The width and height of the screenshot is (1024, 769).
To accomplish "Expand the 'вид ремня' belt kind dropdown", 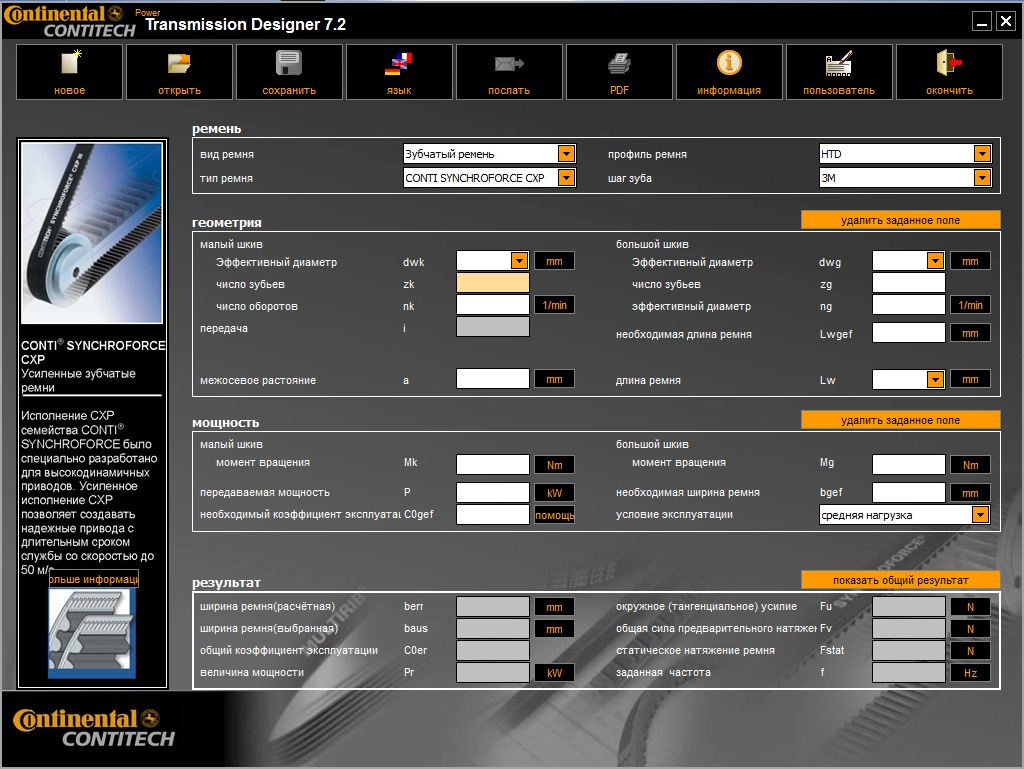I will (x=566, y=153).
